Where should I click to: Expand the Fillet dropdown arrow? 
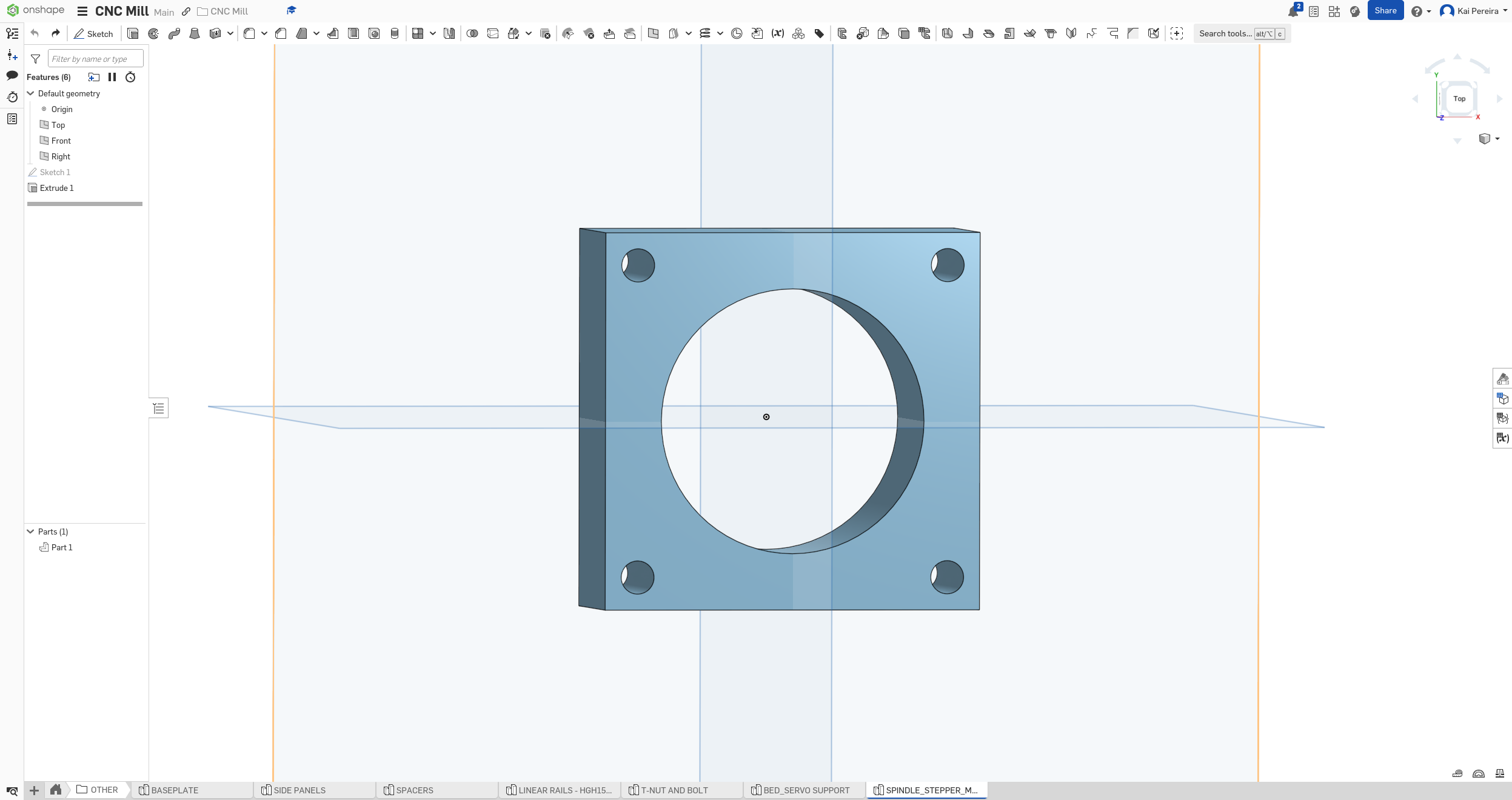tap(264, 34)
